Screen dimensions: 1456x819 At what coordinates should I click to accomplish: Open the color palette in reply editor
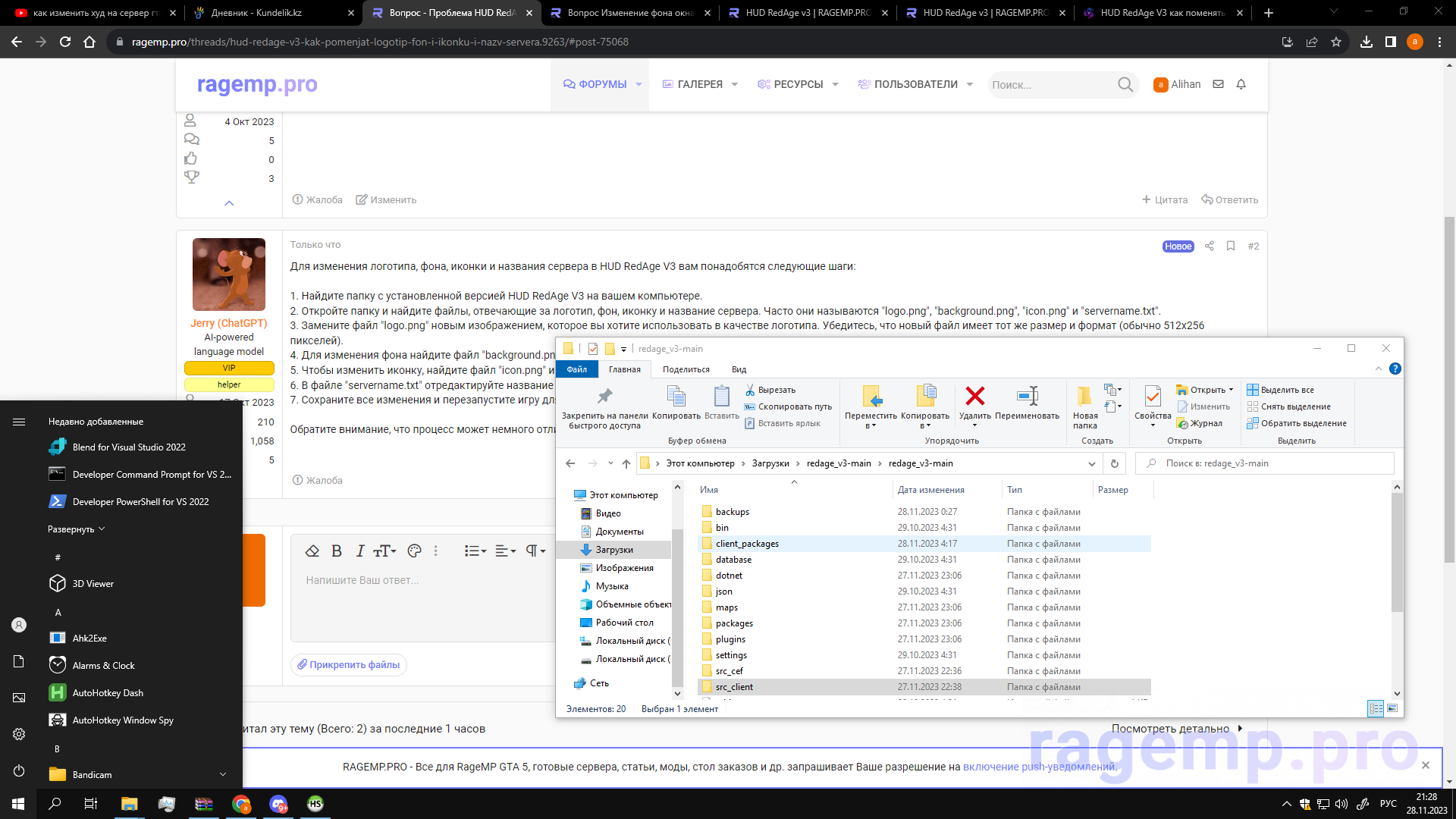[414, 551]
